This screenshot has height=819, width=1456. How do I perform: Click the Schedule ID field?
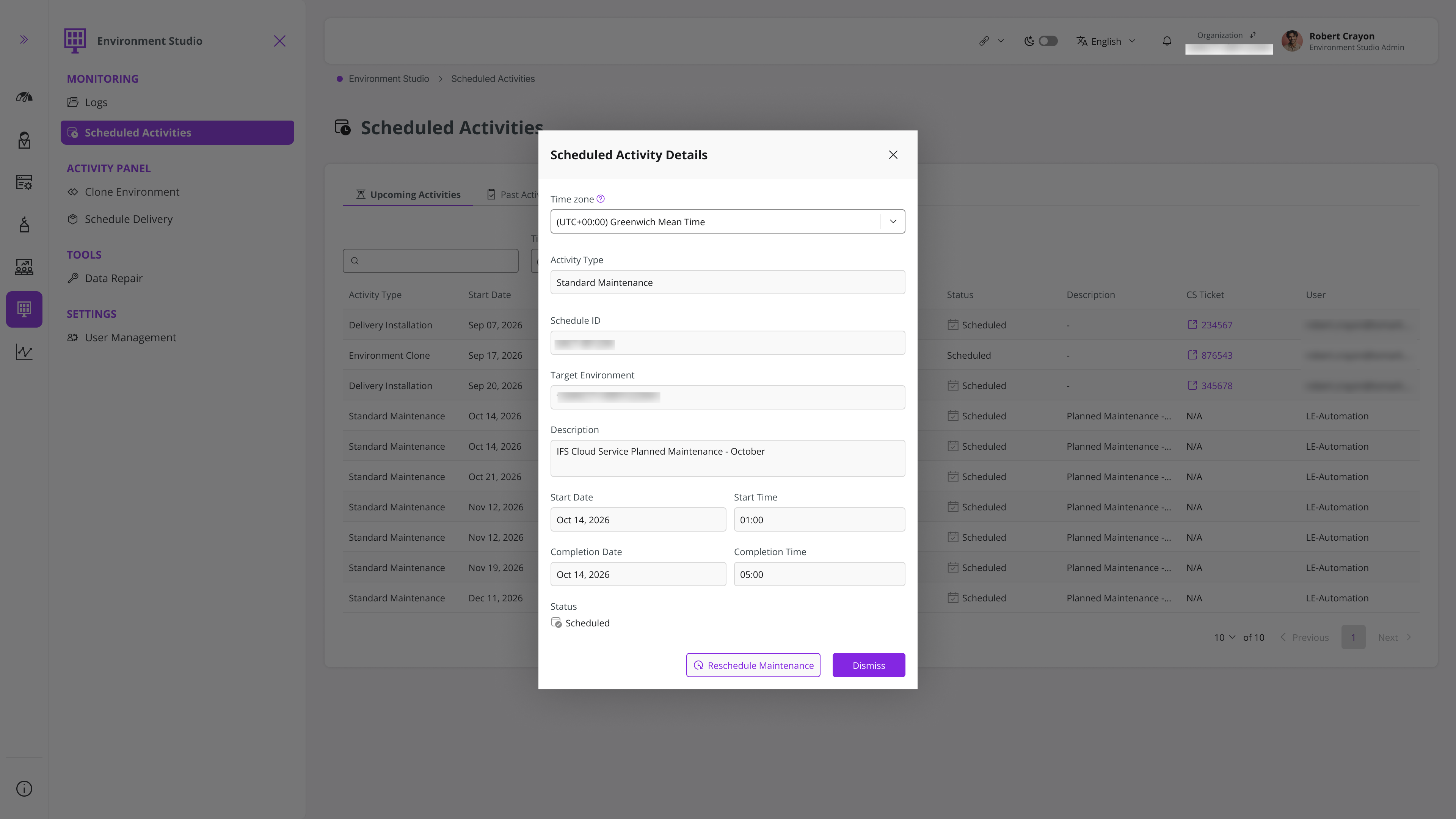[x=728, y=343]
